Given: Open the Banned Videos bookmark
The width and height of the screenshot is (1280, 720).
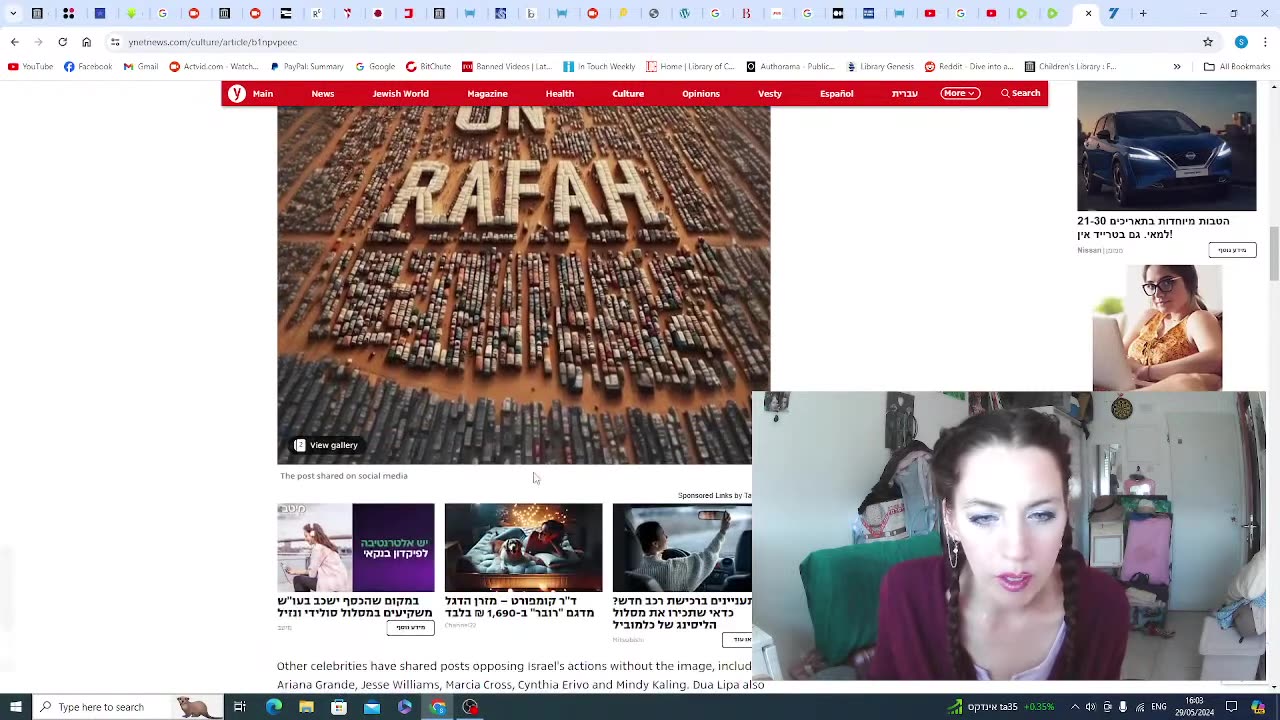Looking at the screenshot, I should click(x=506, y=67).
